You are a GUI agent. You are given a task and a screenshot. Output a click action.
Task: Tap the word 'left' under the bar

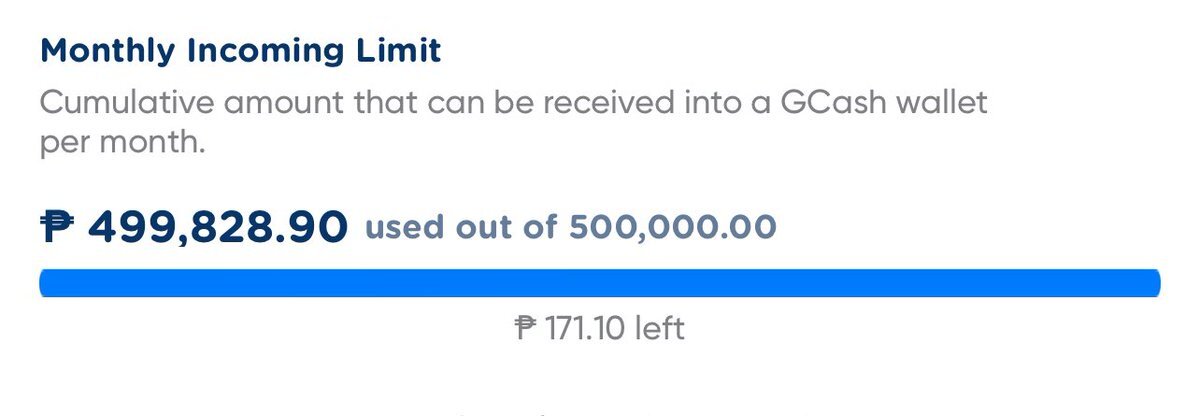[x=660, y=327]
